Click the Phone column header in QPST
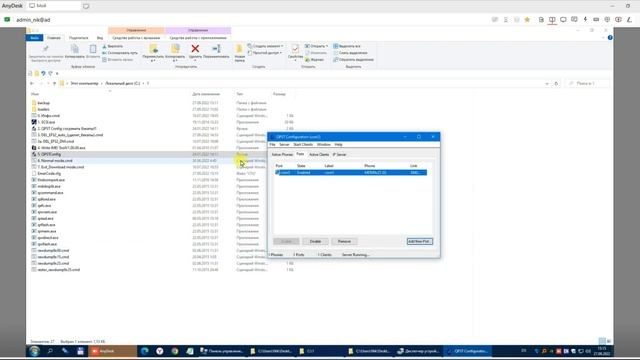 pos(369,166)
